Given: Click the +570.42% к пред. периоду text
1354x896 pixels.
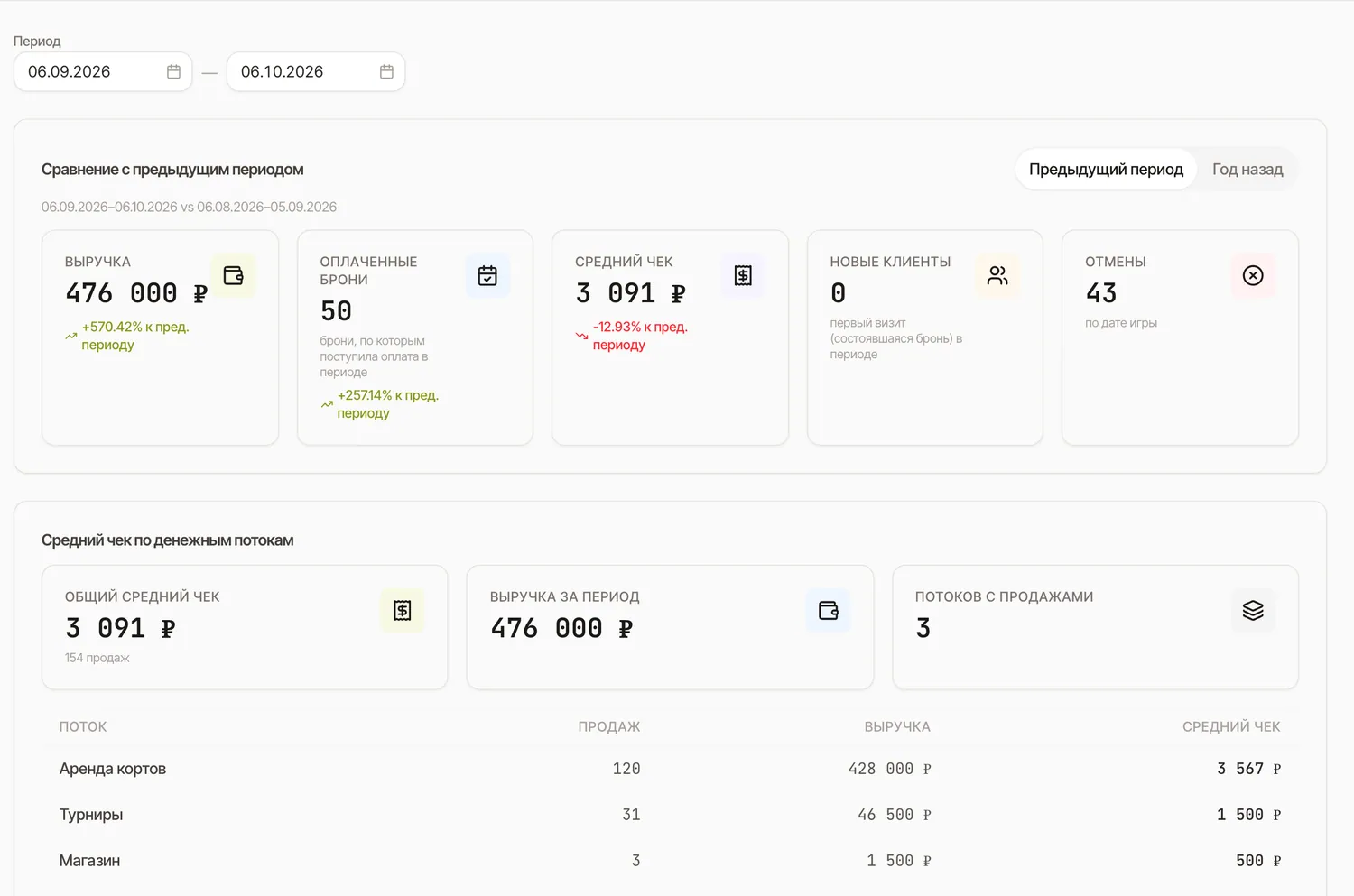Looking at the screenshot, I should (x=135, y=336).
